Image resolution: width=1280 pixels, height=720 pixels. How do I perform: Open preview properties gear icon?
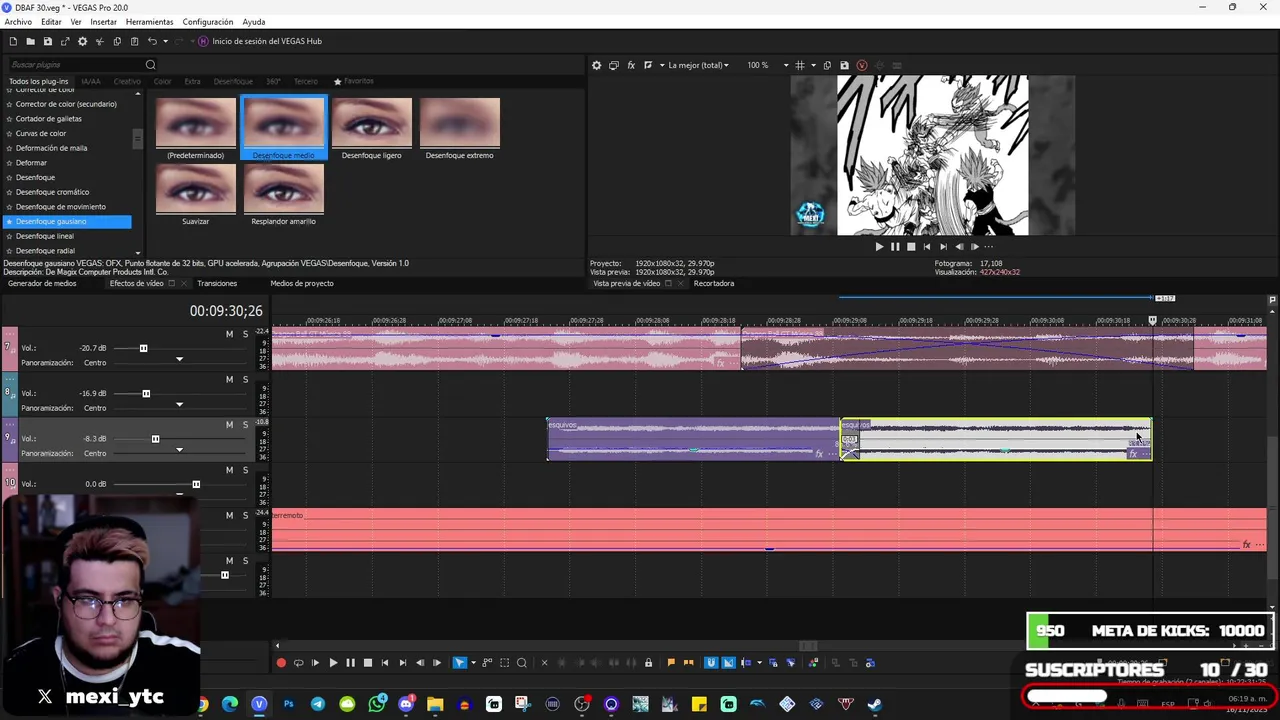pos(597,65)
